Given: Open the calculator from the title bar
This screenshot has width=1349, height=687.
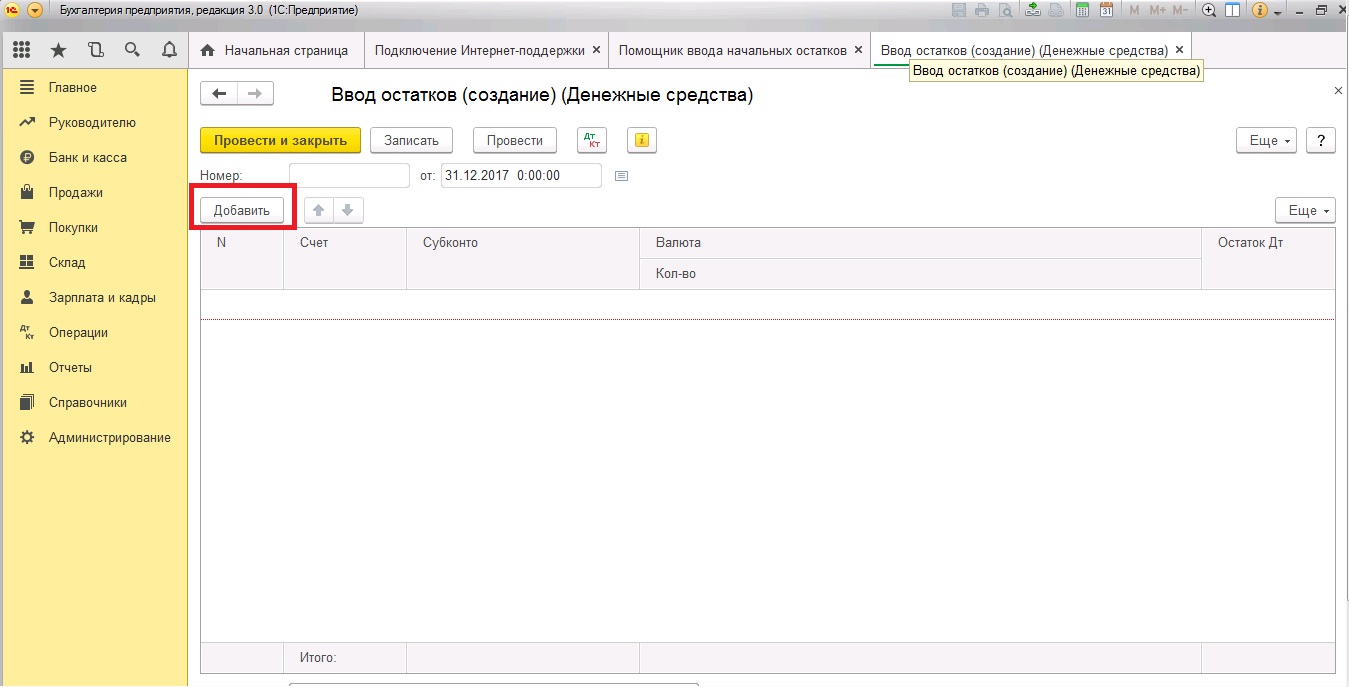Looking at the screenshot, I should (x=1082, y=10).
